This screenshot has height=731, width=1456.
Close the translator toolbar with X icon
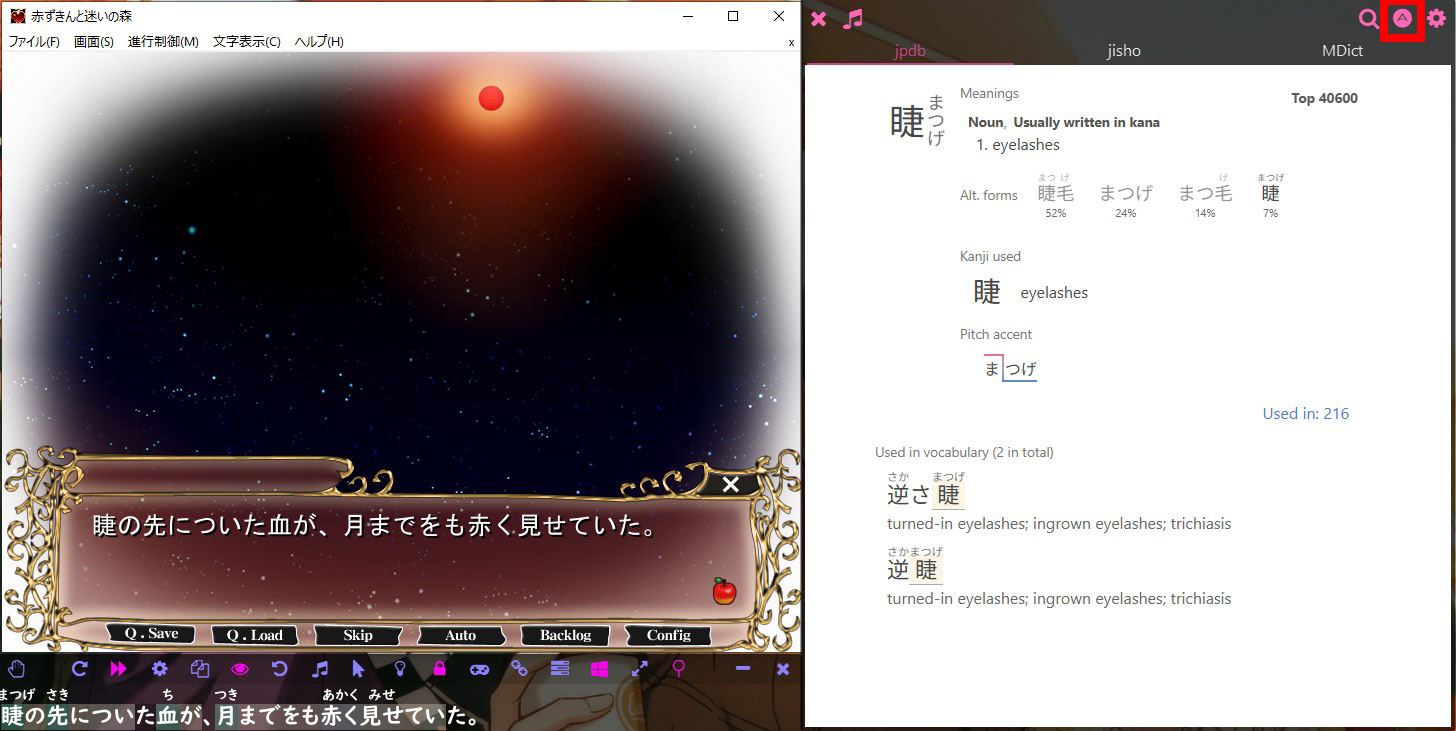click(783, 669)
